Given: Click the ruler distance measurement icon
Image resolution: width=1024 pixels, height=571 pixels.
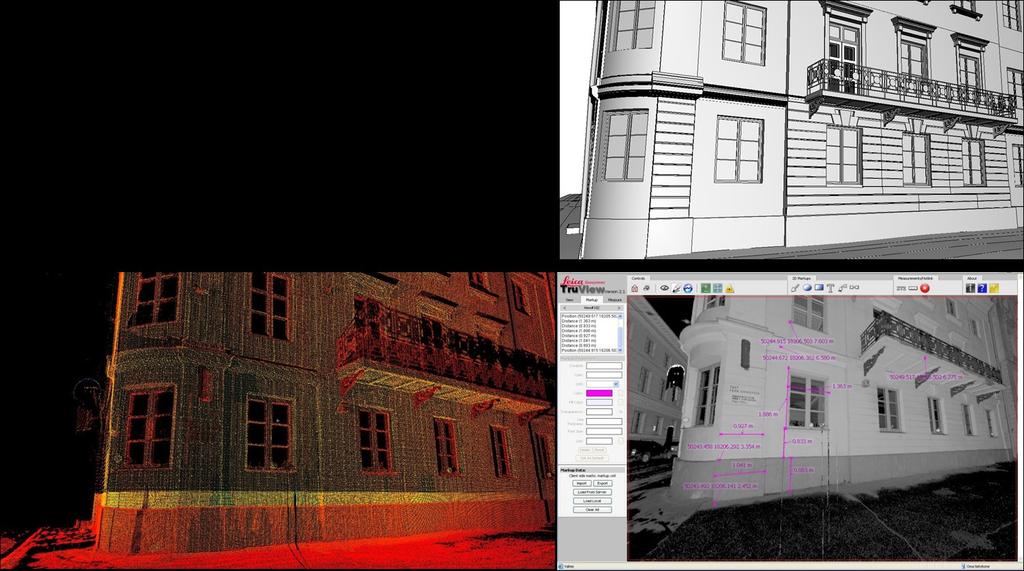Looking at the screenshot, I should (x=912, y=288).
